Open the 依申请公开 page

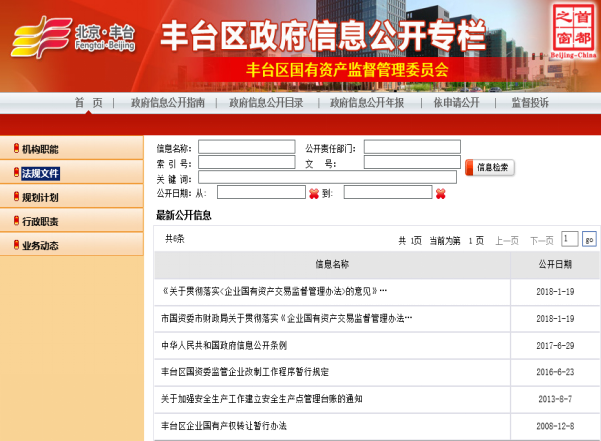click(456, 103)
